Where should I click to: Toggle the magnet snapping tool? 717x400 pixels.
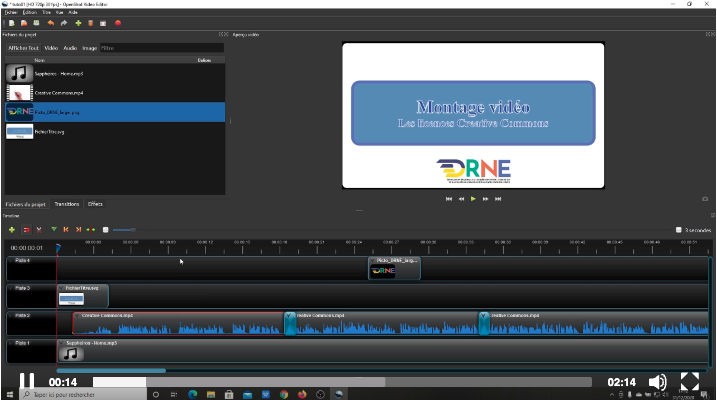tap(27, 229)
